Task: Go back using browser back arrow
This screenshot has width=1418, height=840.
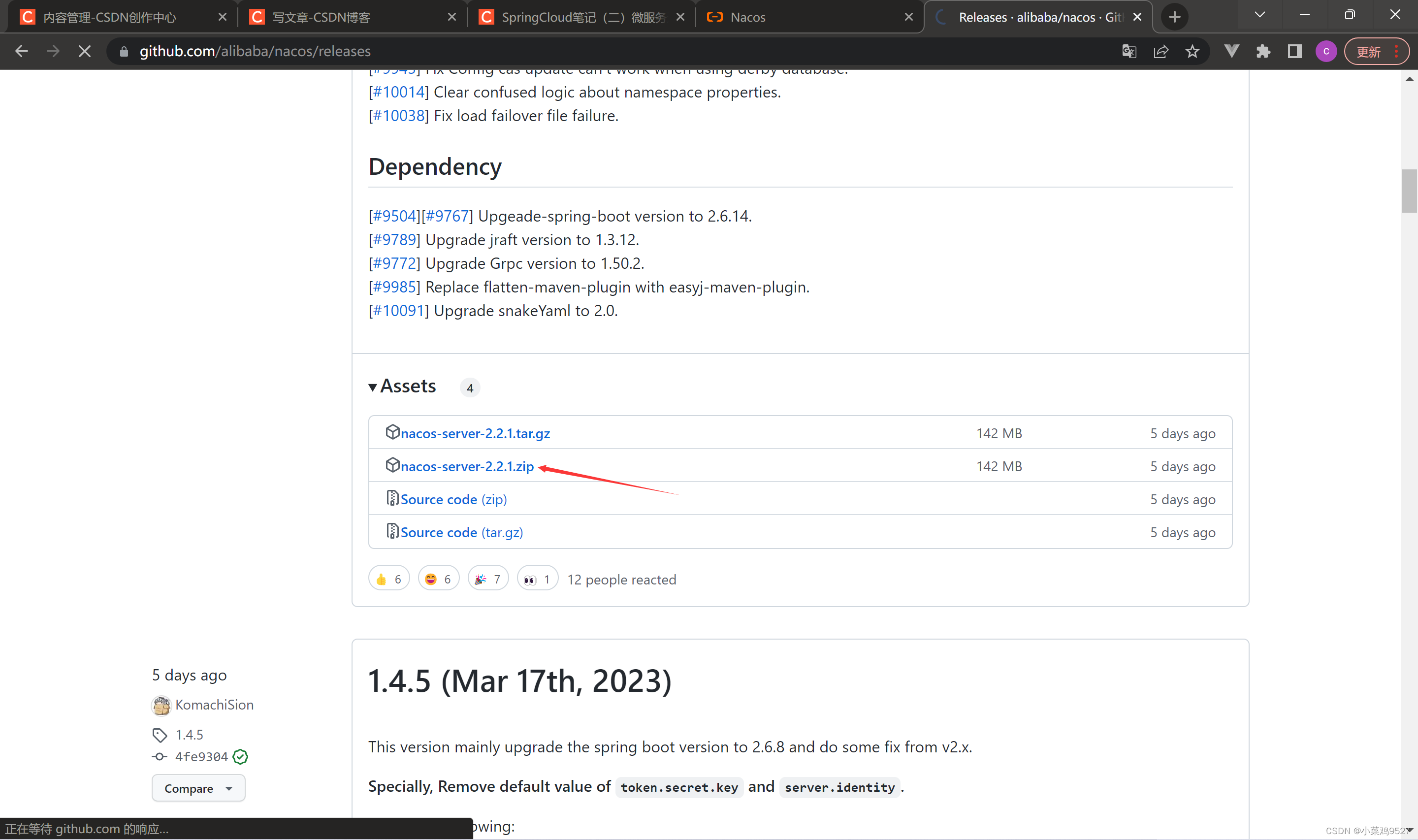Action: [x=22, y=52]
